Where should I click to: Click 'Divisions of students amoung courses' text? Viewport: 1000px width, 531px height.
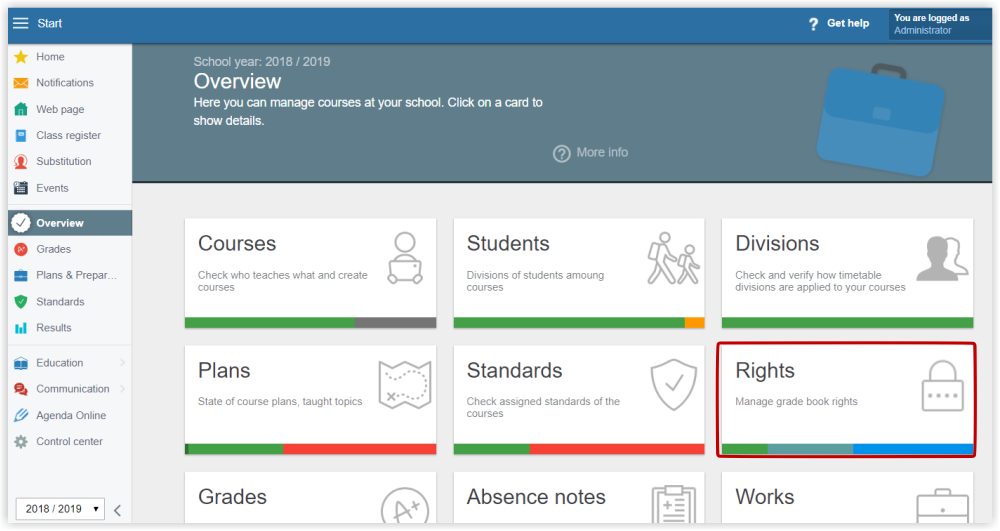point(535,281)
